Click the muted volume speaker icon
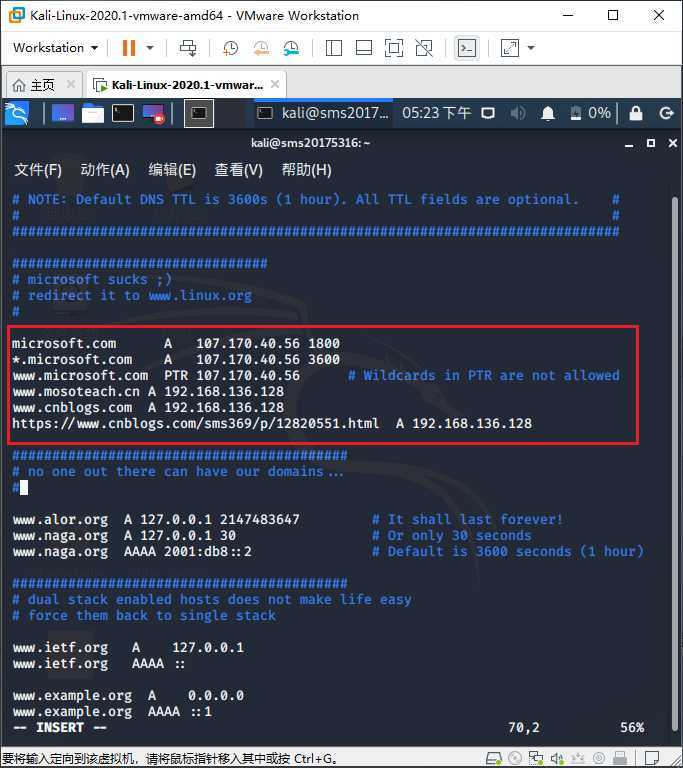 [517, 114]
